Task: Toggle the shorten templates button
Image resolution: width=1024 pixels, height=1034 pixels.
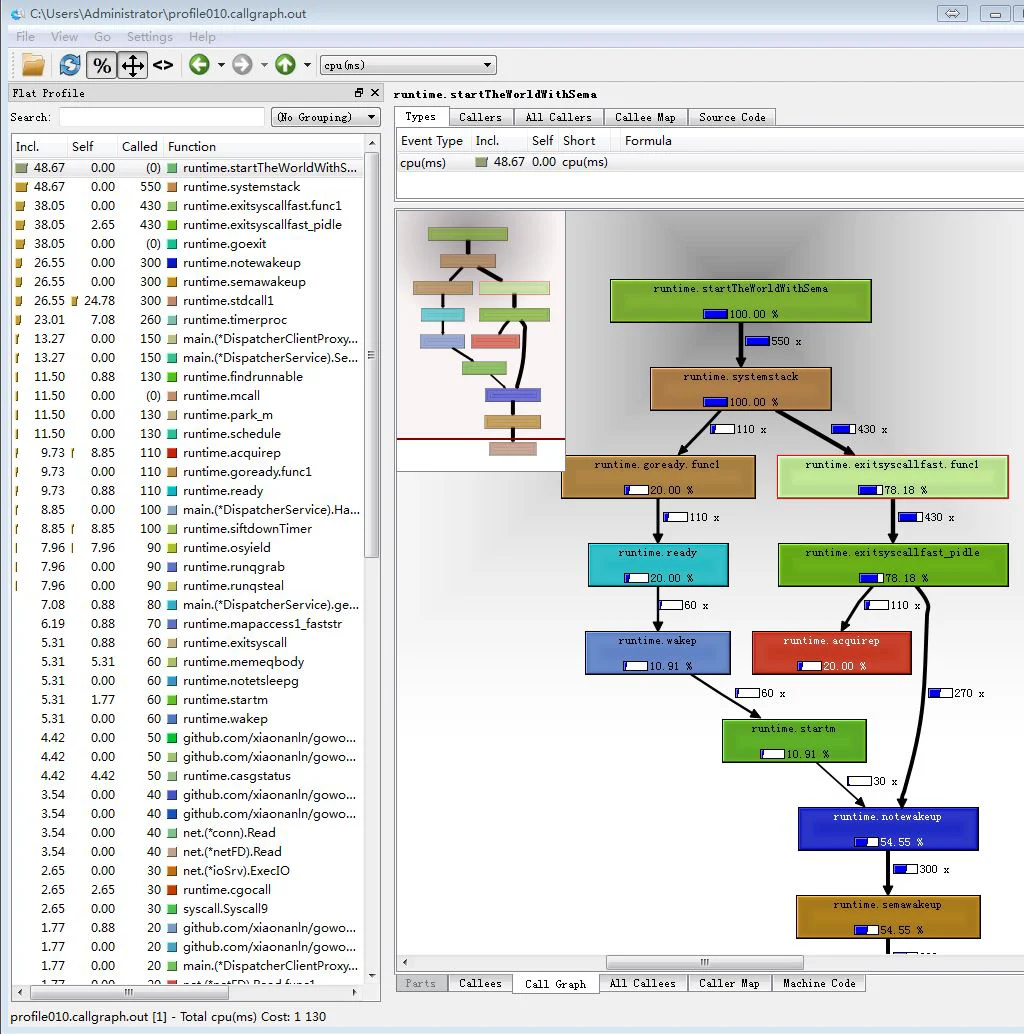Action: coord(163,65)
